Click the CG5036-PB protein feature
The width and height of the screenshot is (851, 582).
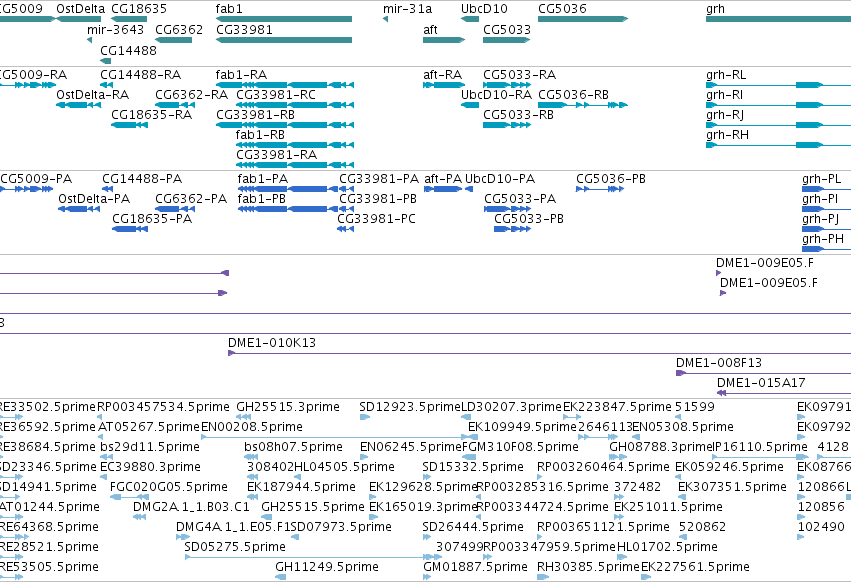point(600,189)
